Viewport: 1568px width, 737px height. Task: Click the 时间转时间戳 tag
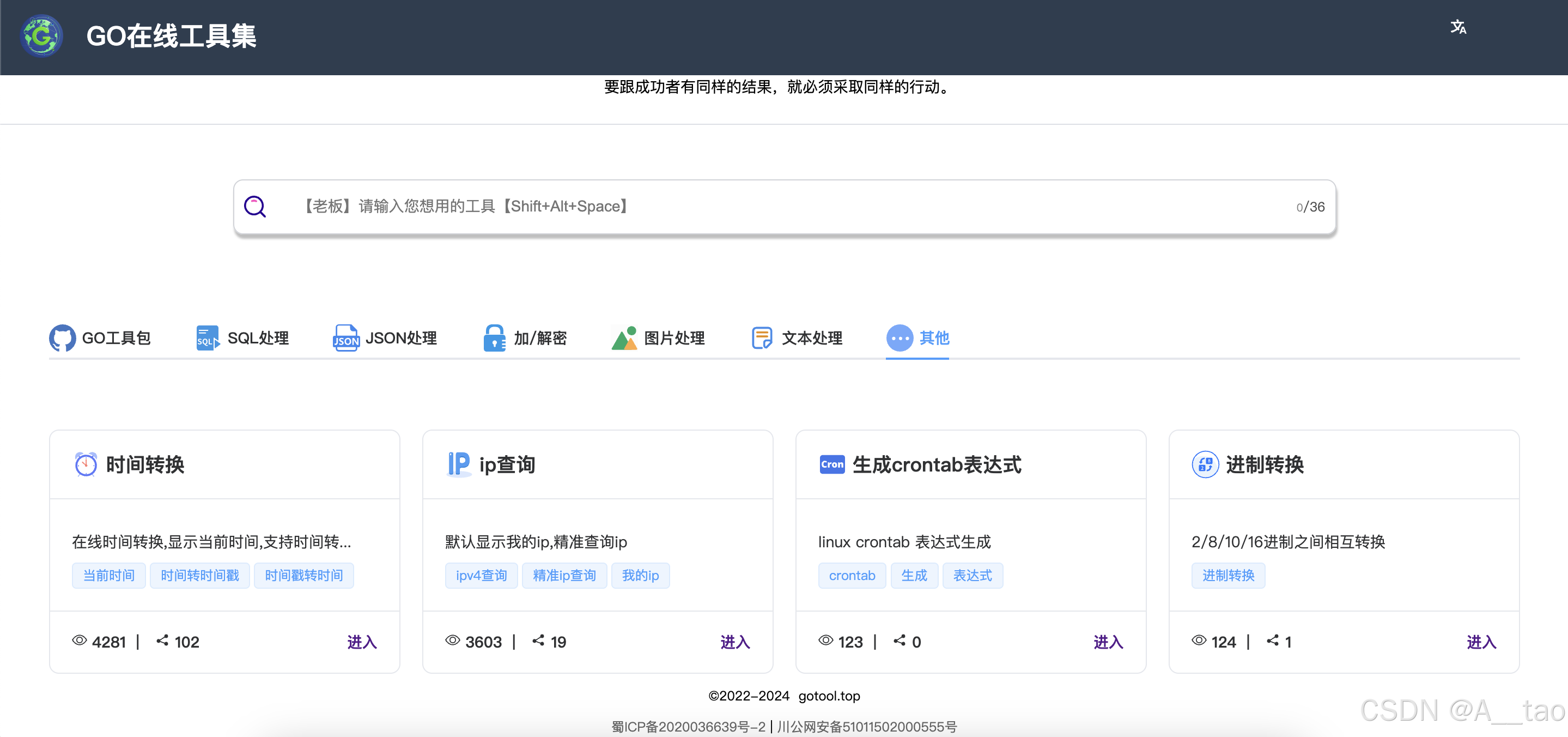(x=199, y=576)
